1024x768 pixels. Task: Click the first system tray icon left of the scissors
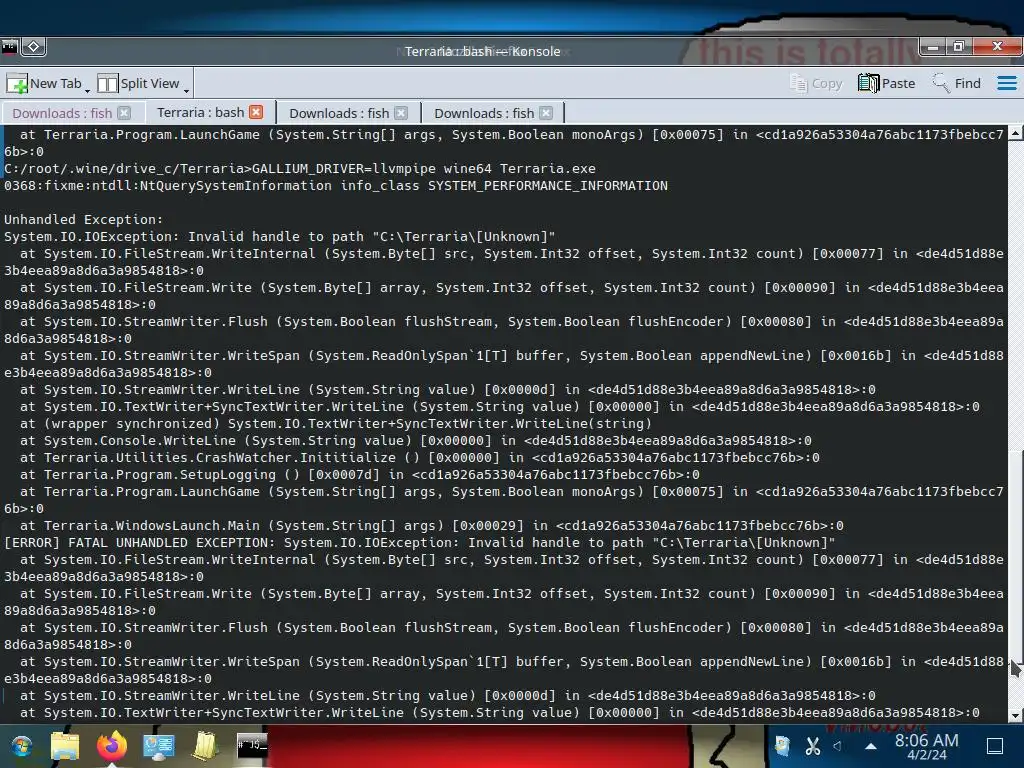coord(782,745)
